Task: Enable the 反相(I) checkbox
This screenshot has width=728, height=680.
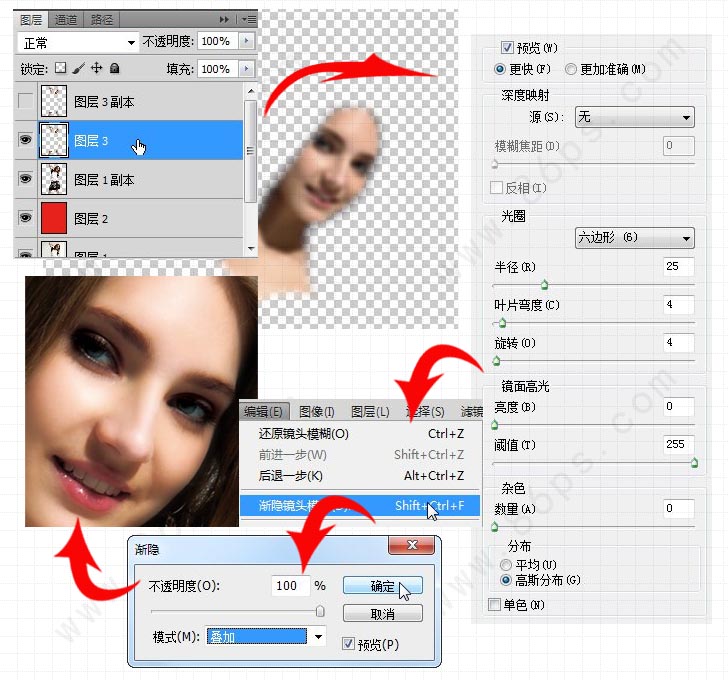Action: click(x=496, y=188)
